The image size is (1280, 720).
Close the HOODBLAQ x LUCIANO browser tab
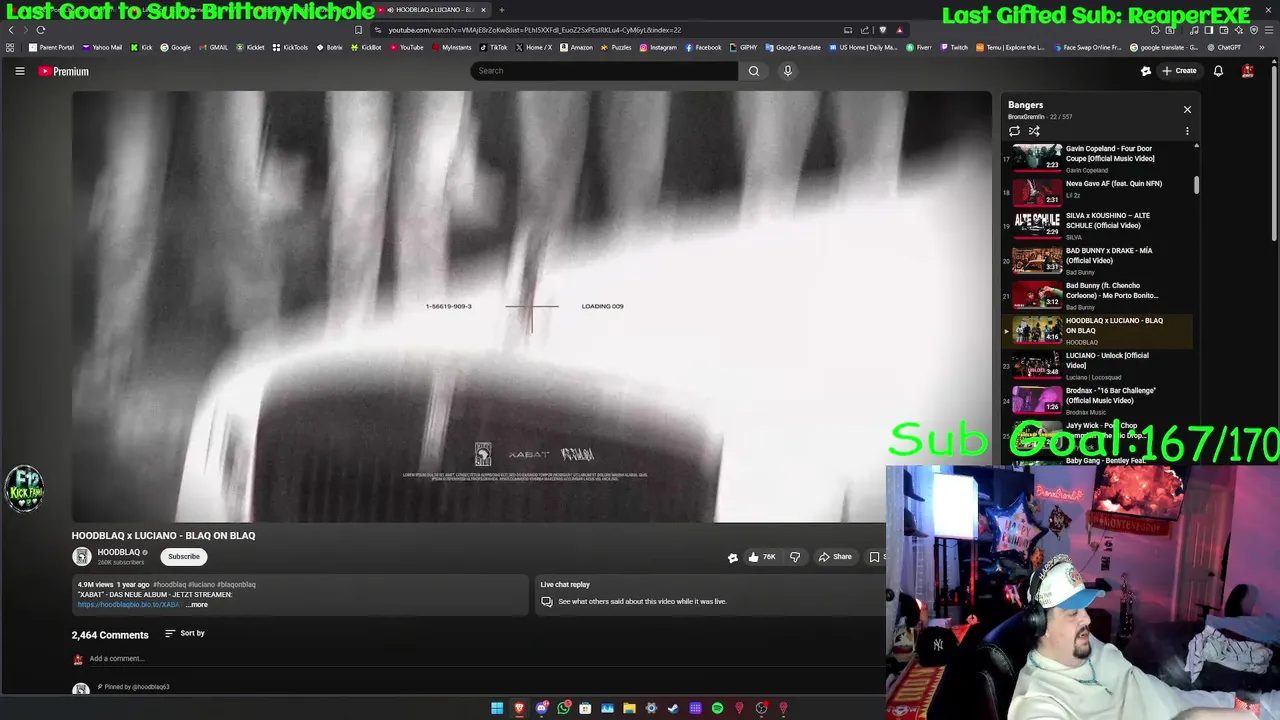coord(483,10)
